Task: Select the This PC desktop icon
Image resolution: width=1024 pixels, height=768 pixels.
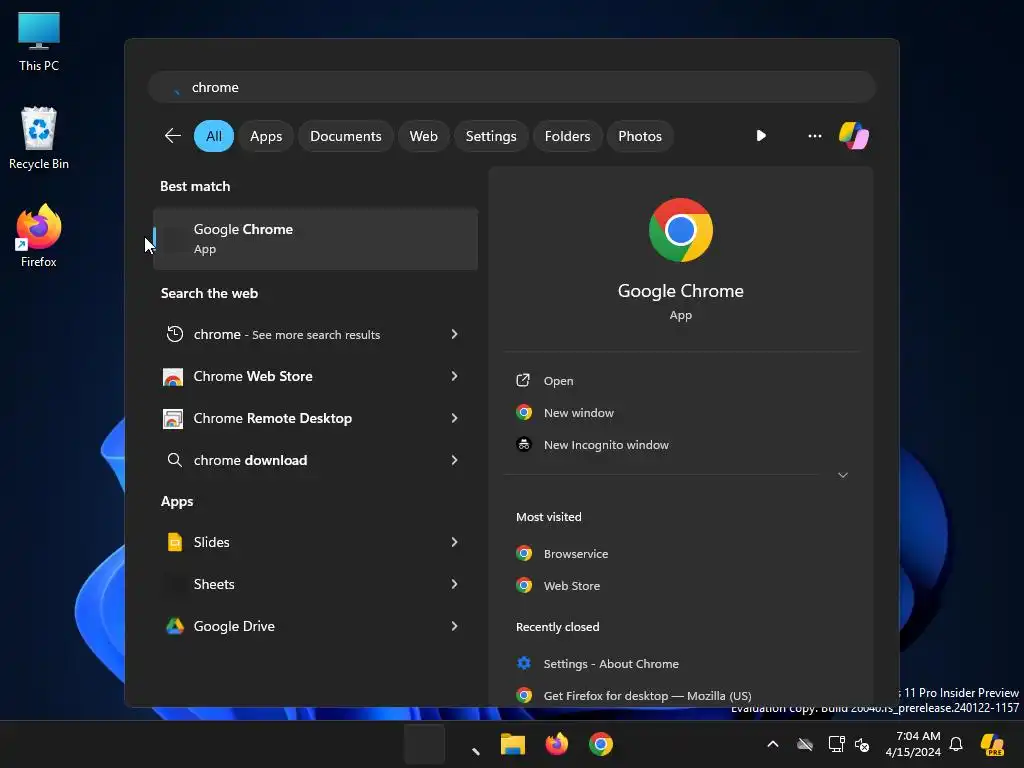Action: tap(39, 42)
